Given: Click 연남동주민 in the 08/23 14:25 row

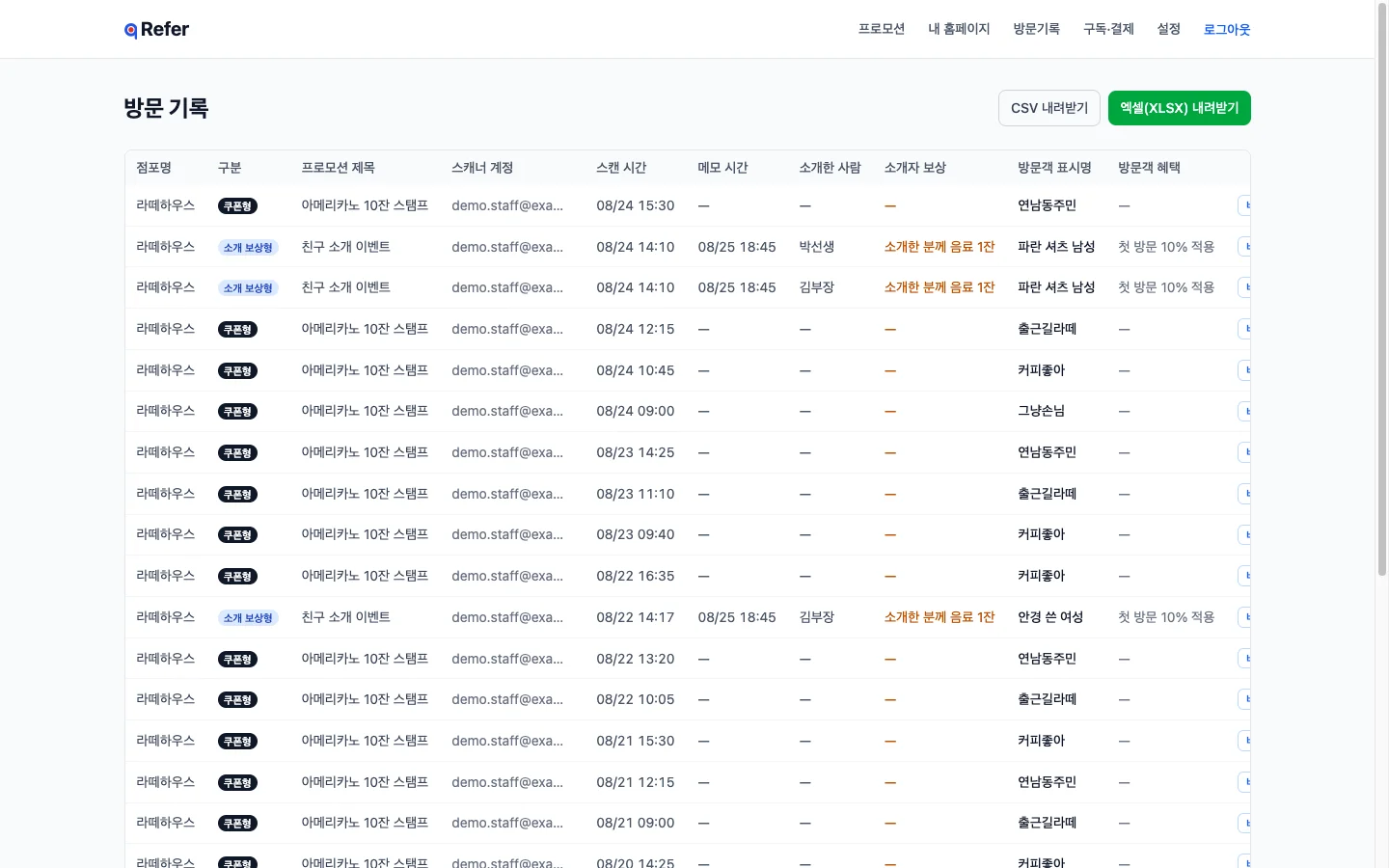Looking at the screenshot, I should coord(1048,452).
